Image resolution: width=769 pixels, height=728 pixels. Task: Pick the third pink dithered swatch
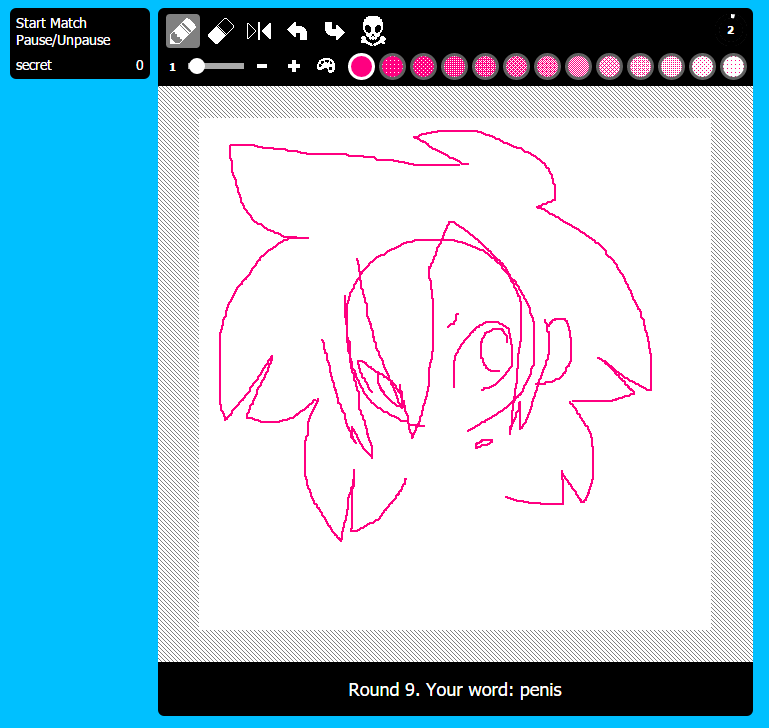pyautogui.click(x=485, y=67)
